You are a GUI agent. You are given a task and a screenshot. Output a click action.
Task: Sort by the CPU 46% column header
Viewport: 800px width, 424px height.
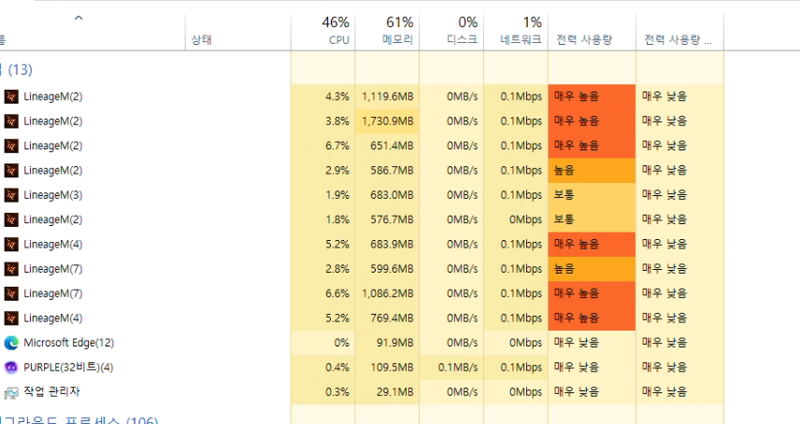click(x=323, y=32)
